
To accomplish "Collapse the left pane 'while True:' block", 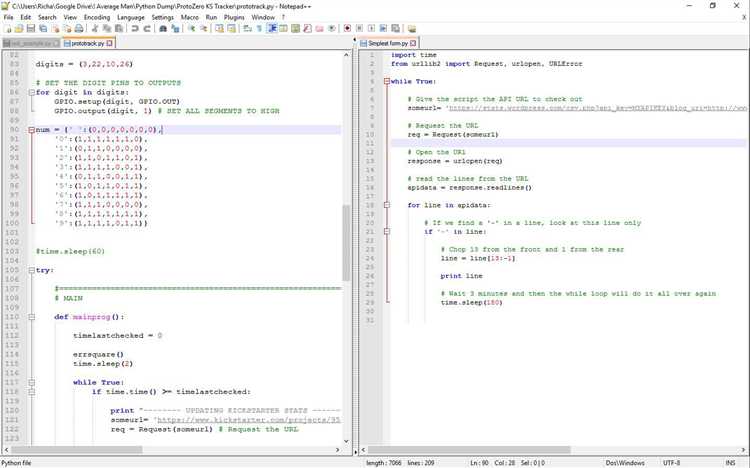I will (32, 382).
